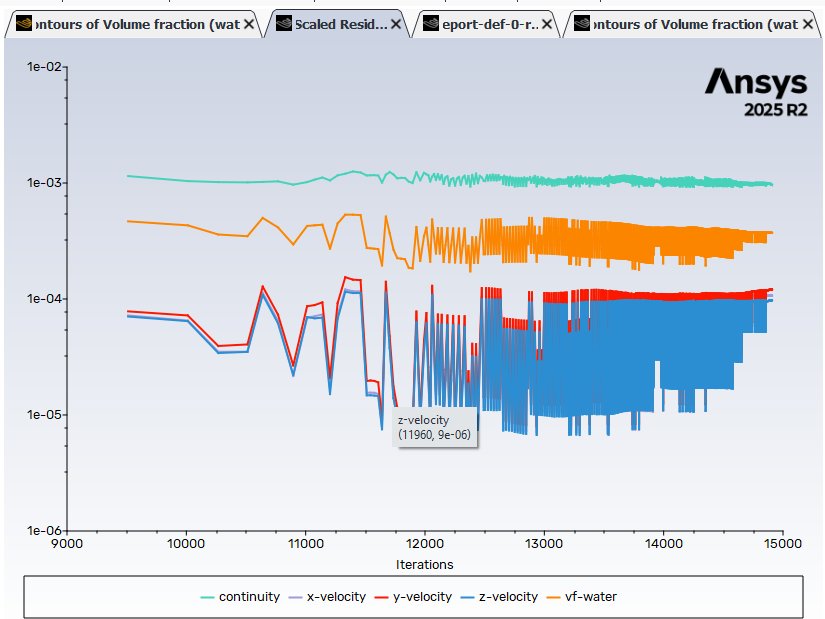Click the Scaled Residuals tab icon

coord(283,23)
